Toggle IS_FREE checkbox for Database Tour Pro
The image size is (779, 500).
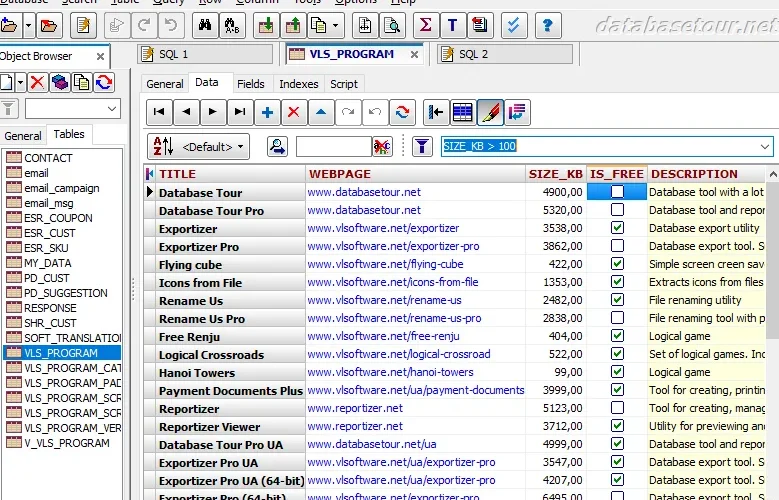(617, 210)
